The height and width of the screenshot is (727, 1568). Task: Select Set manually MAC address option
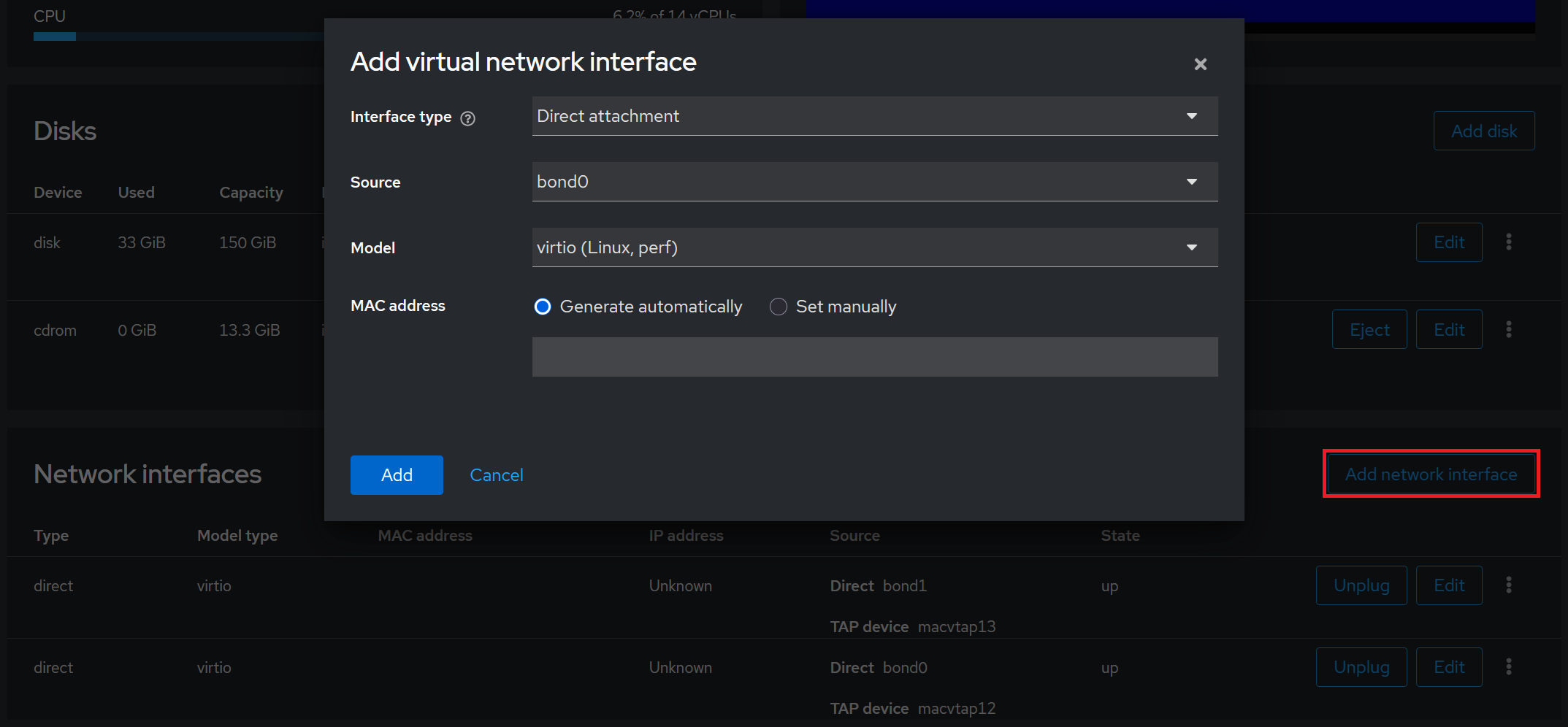tap(779, 307)
